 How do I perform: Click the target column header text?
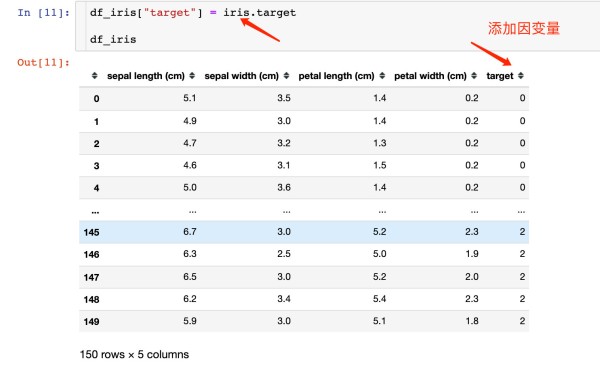(x=500, y=76)
